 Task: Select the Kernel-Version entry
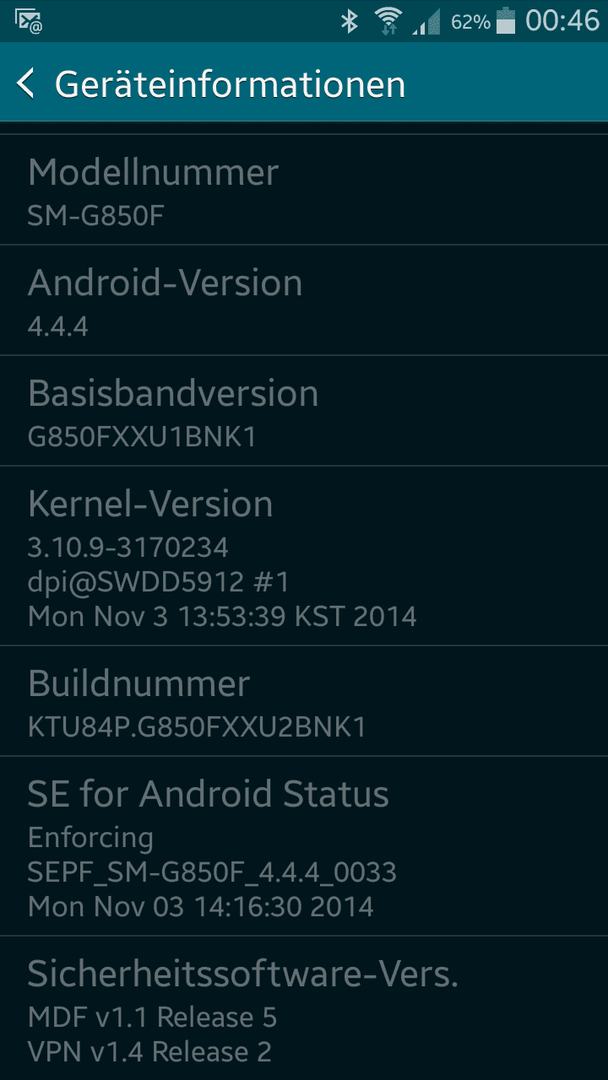pyautogui.click(x=304, y=556)
